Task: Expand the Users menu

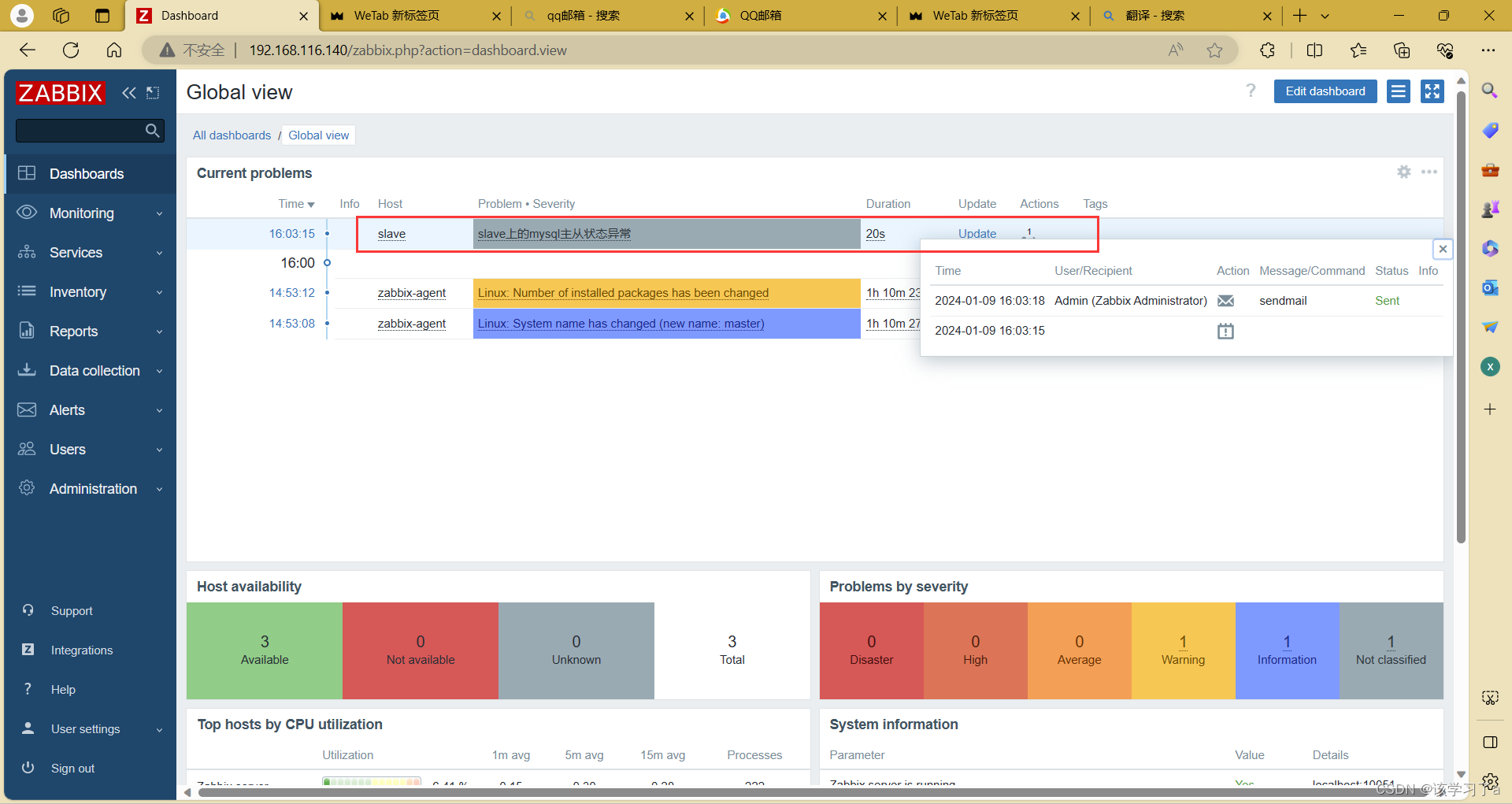Action: pyautogui.click(x=91, y=450)
